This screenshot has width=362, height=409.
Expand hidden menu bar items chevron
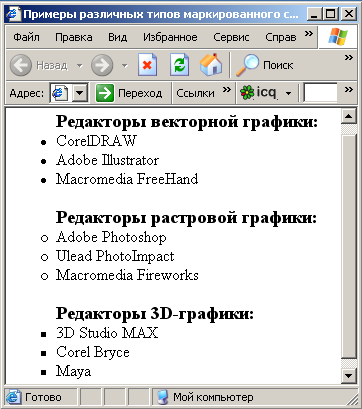pos(309,34)
